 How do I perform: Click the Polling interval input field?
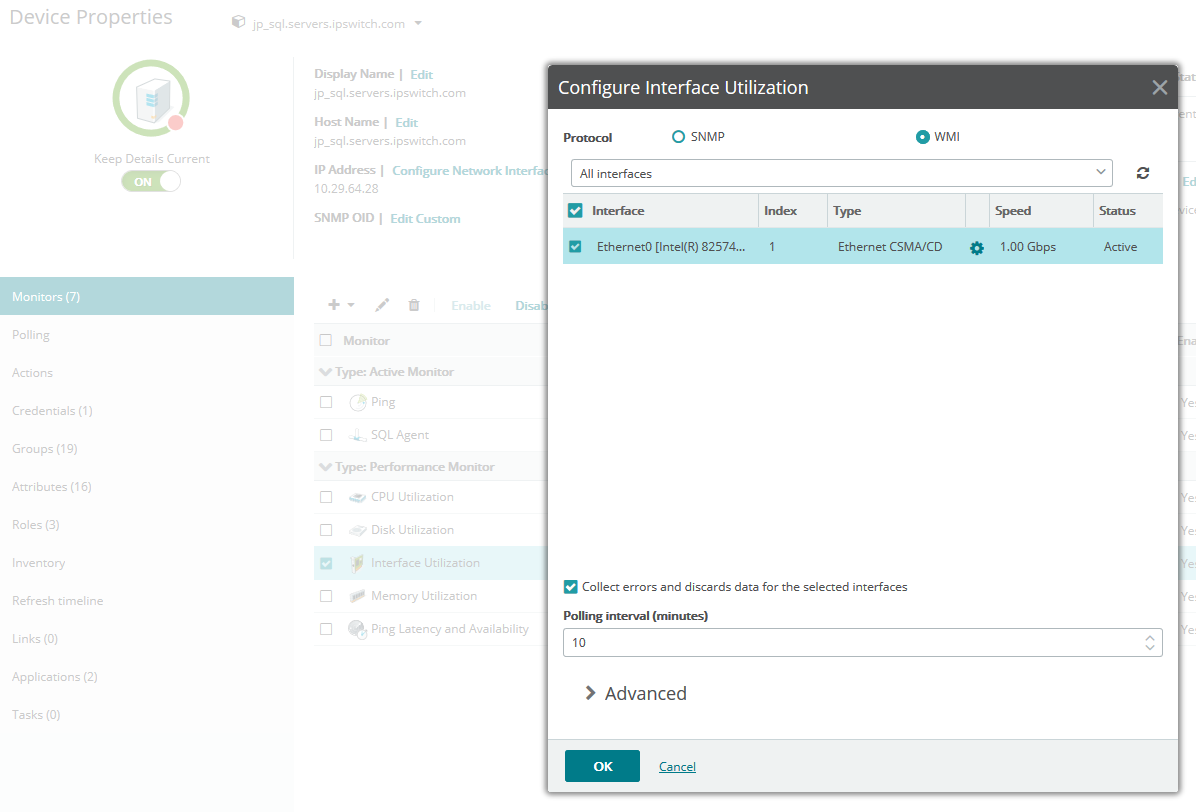863,643
